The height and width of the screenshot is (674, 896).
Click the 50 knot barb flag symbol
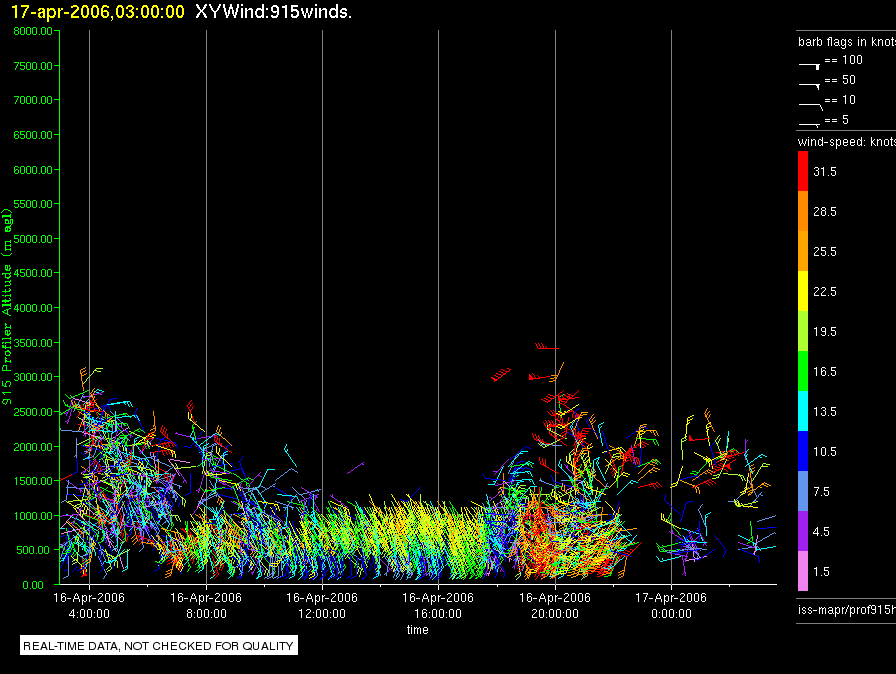[810, 86]
